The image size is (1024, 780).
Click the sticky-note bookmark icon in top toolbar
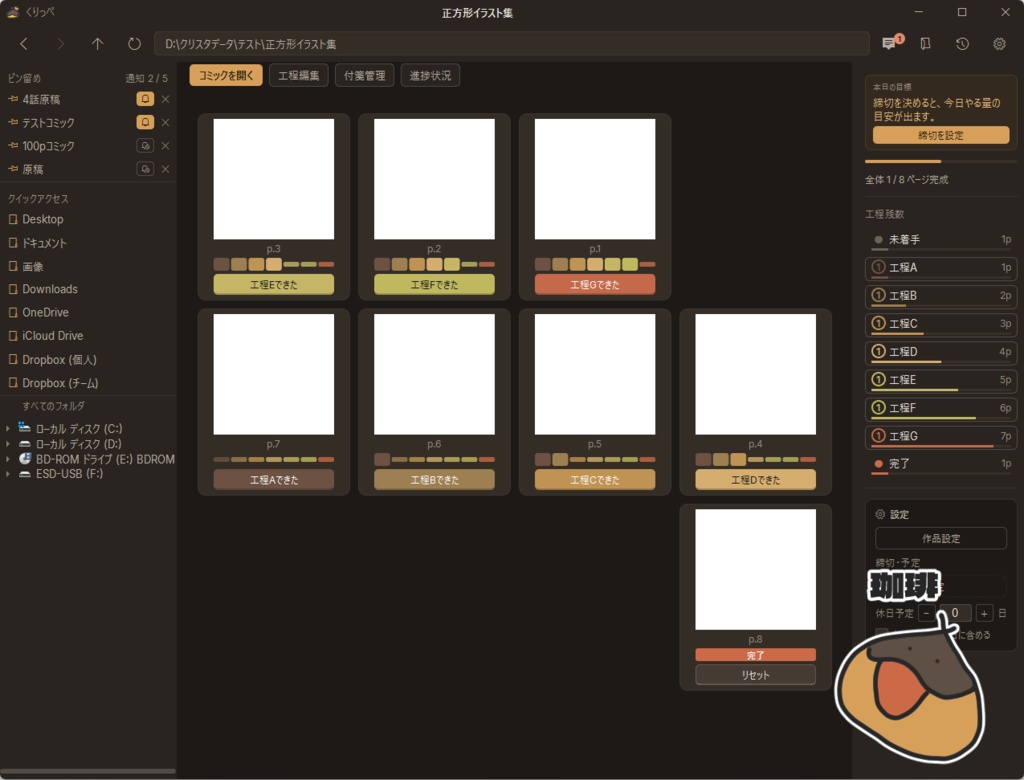925,44
